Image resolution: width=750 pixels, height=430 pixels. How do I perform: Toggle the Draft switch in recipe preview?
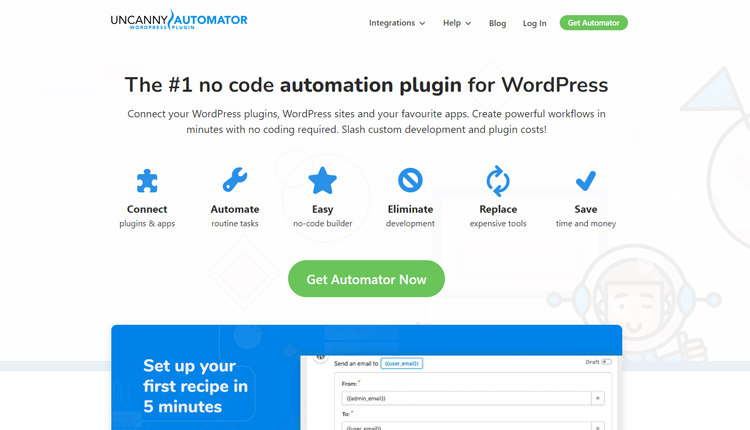tap(607, 362)
